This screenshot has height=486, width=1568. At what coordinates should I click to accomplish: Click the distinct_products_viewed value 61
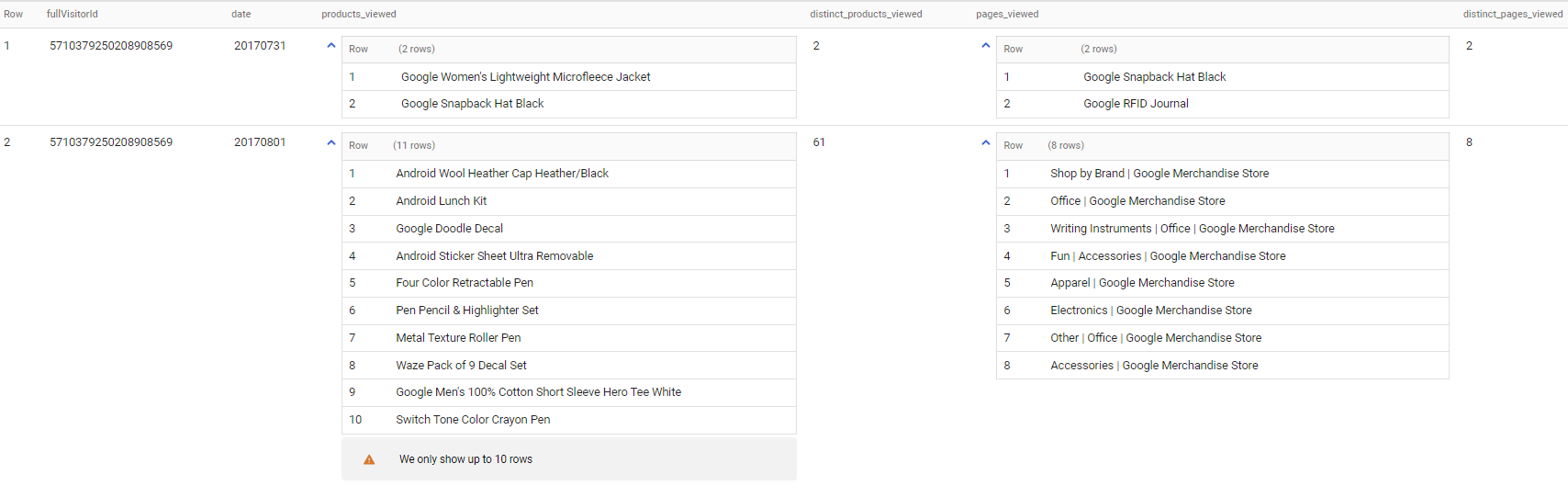[819, 142]
